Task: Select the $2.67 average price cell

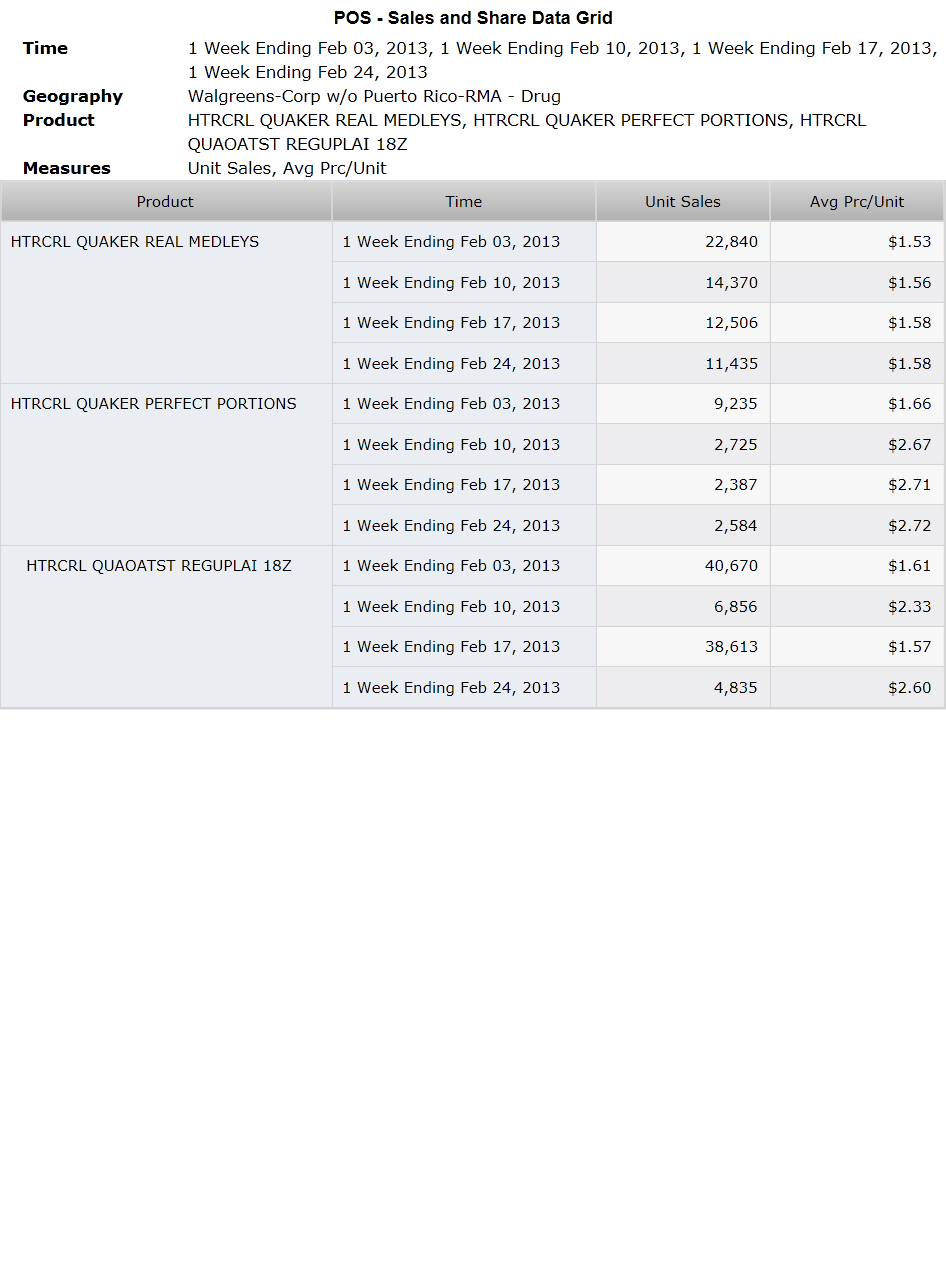Action: (857, 445)
